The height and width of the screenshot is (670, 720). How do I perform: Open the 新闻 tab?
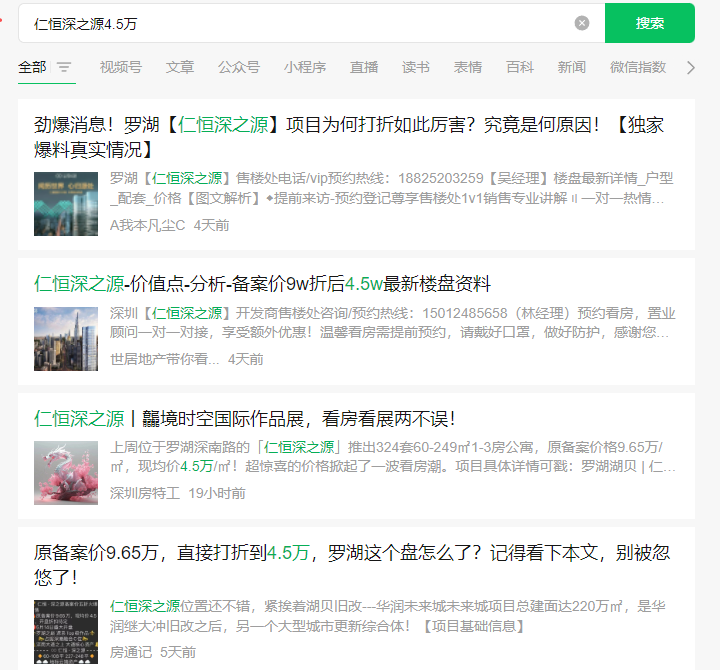pos(572,68)
